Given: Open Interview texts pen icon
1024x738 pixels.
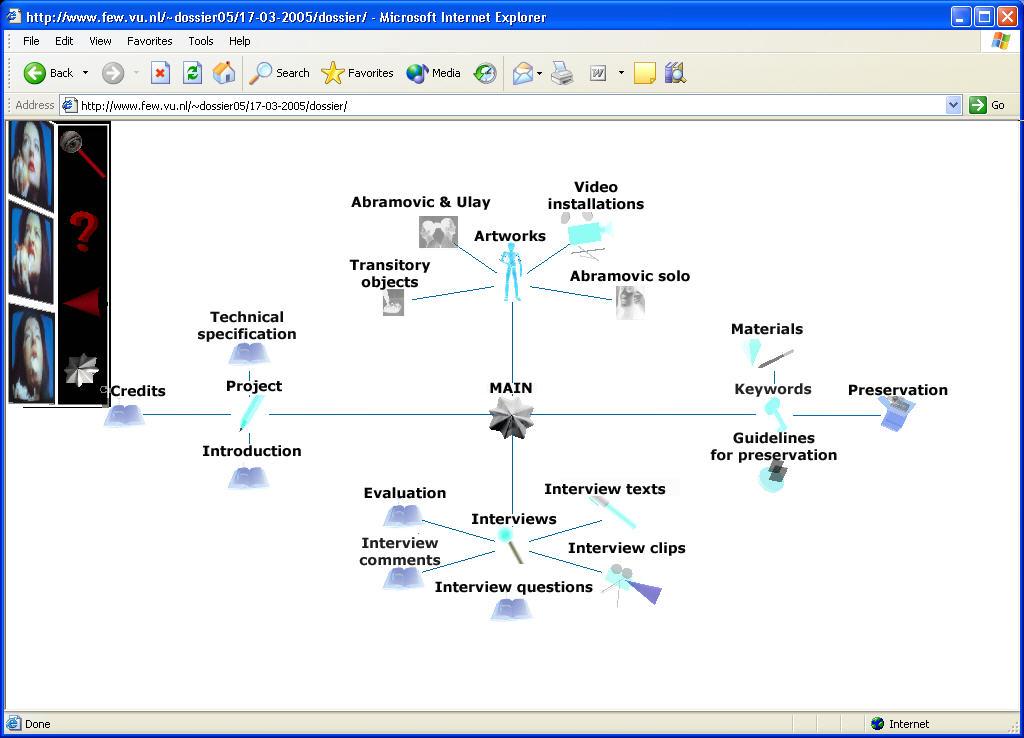Looking at the screenshot, I should click(x=613, y=512).
